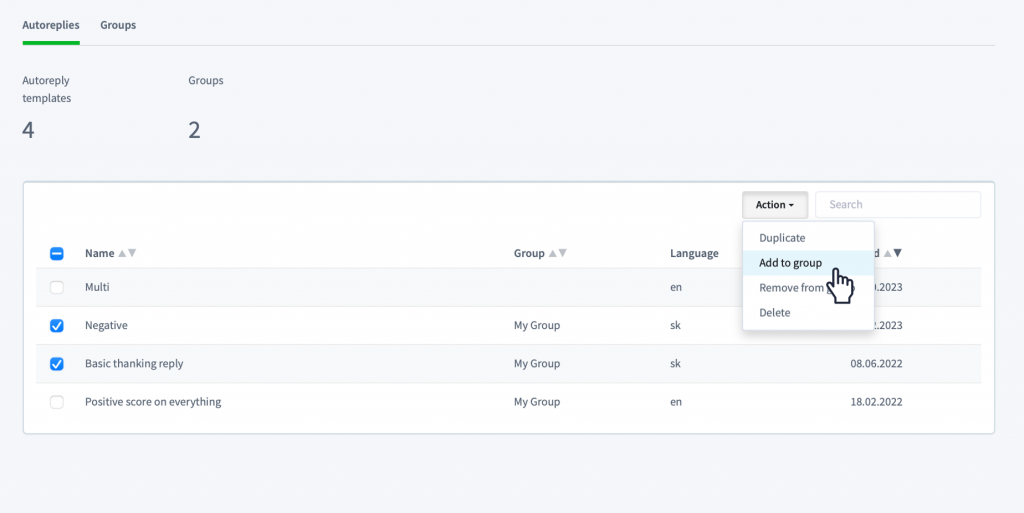Click the Group column header
The image size is (1024, 513).
[529, 253]
